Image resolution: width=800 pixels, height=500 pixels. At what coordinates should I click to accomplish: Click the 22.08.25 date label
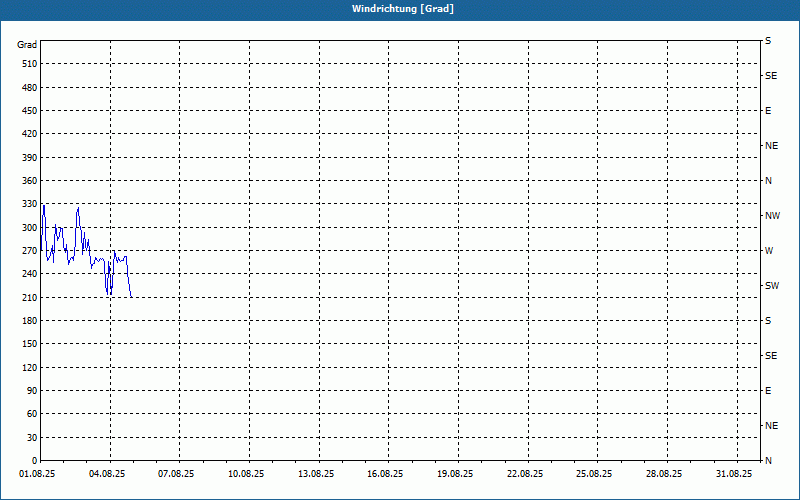(525, 474)
